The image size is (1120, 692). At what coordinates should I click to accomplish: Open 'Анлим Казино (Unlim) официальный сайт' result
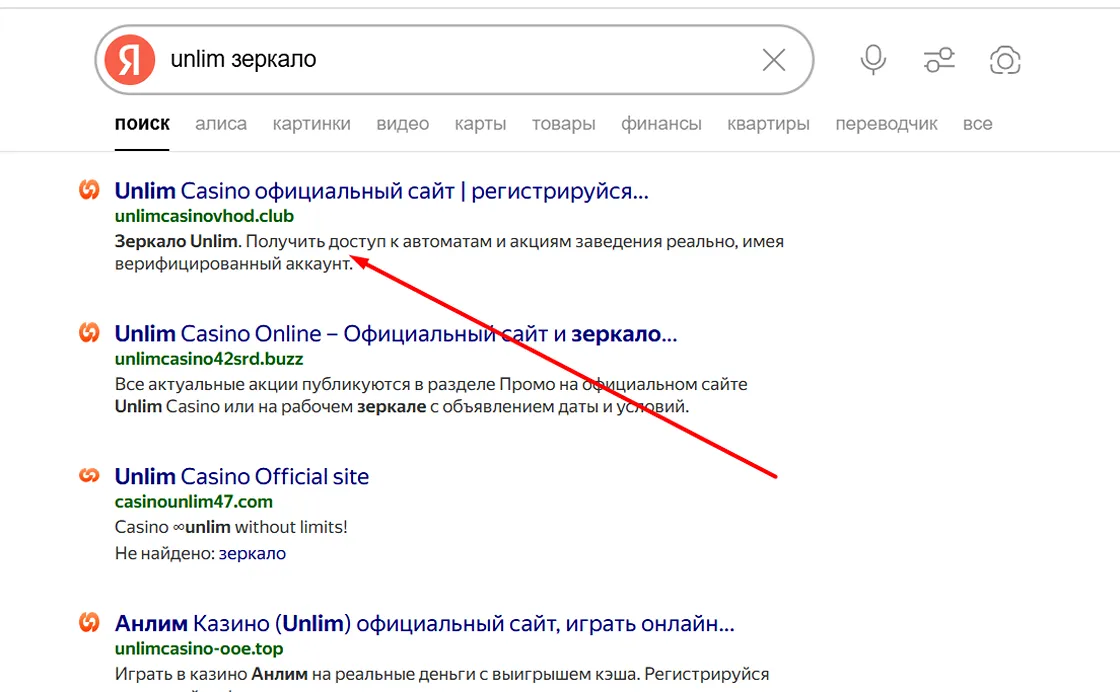pyautogui.click(x=424, y=623)
